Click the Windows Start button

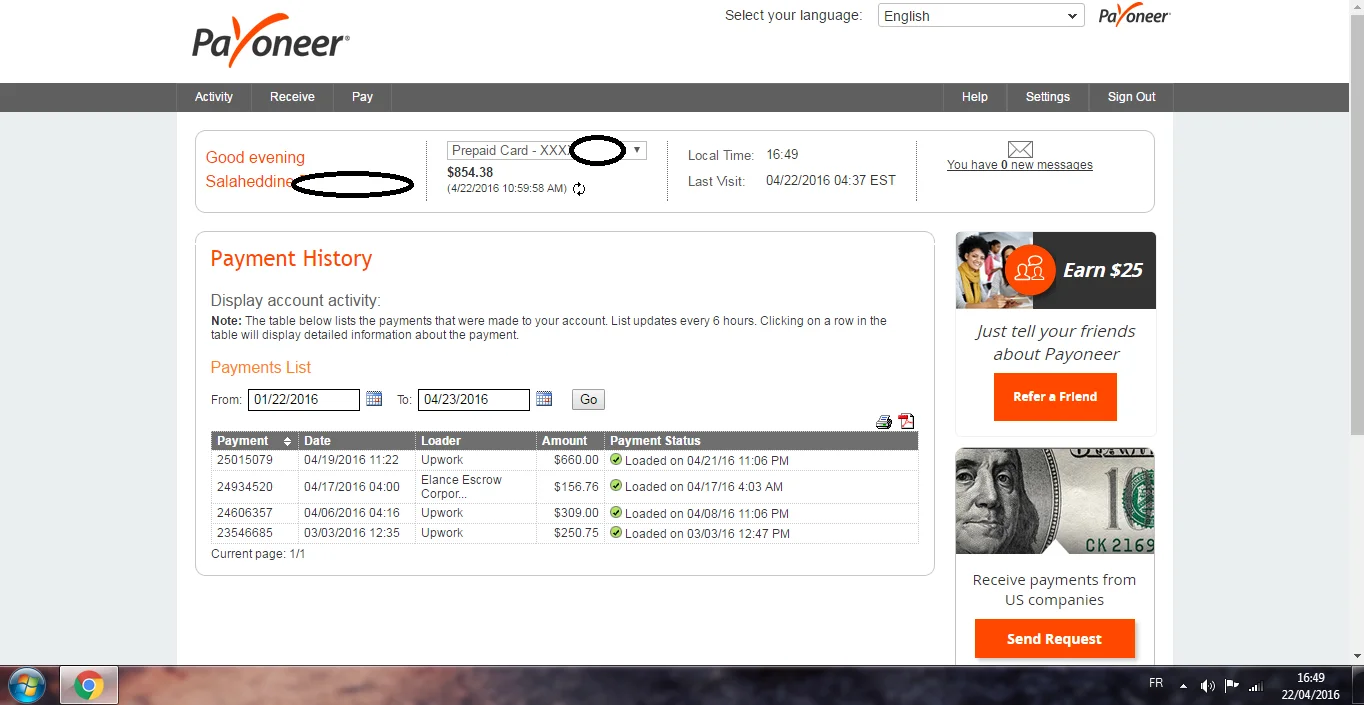point(27,686)
